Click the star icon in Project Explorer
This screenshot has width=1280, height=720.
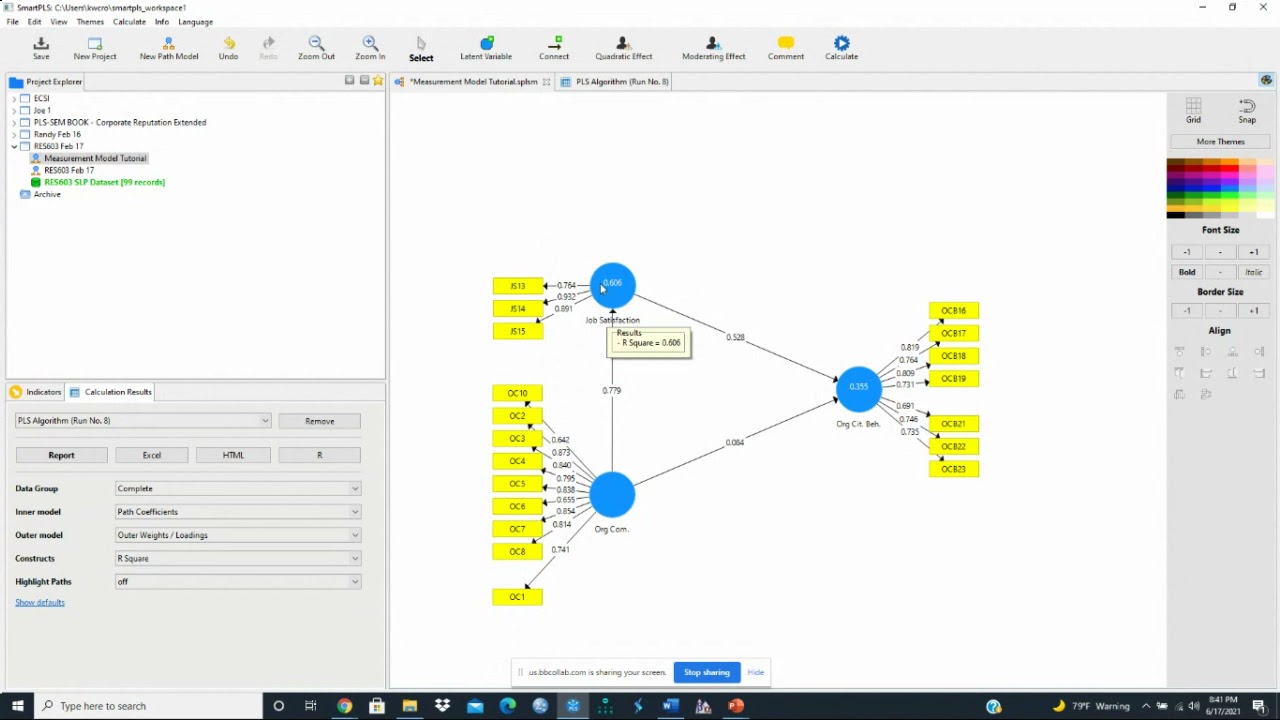(x=378, y=80)
